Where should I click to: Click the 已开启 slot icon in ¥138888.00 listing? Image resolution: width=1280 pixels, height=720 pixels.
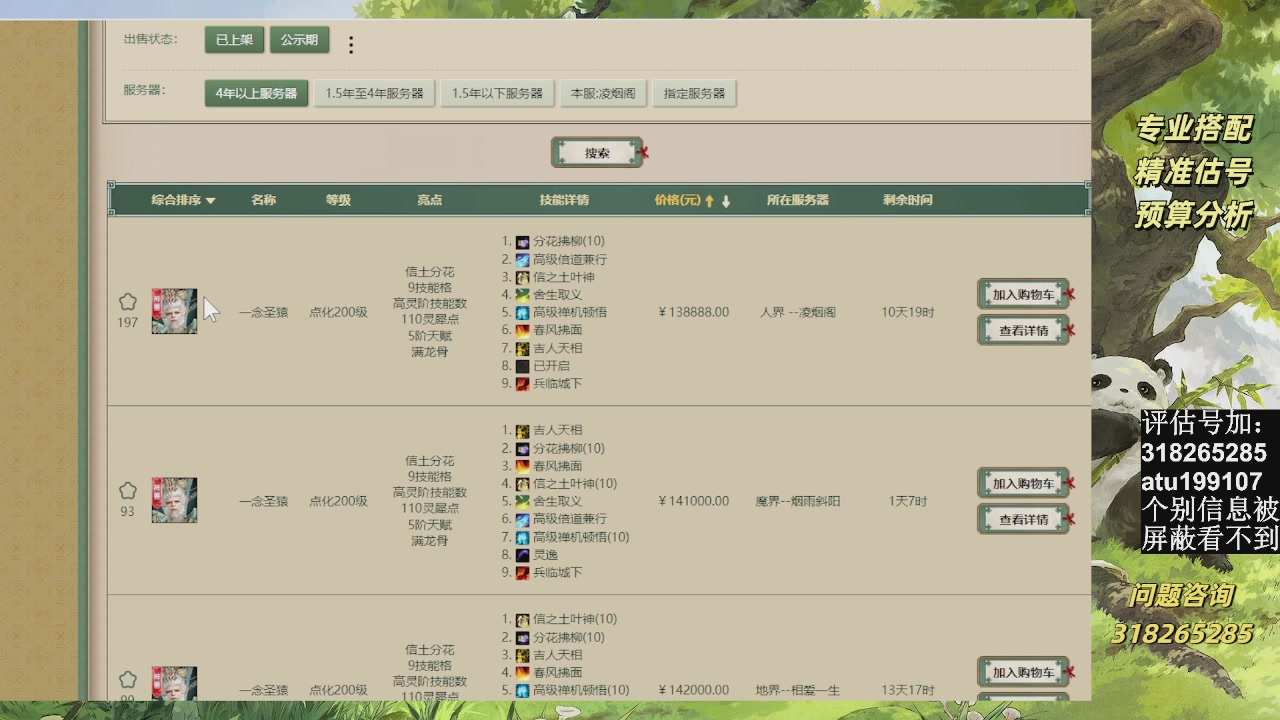click(522, 367)
